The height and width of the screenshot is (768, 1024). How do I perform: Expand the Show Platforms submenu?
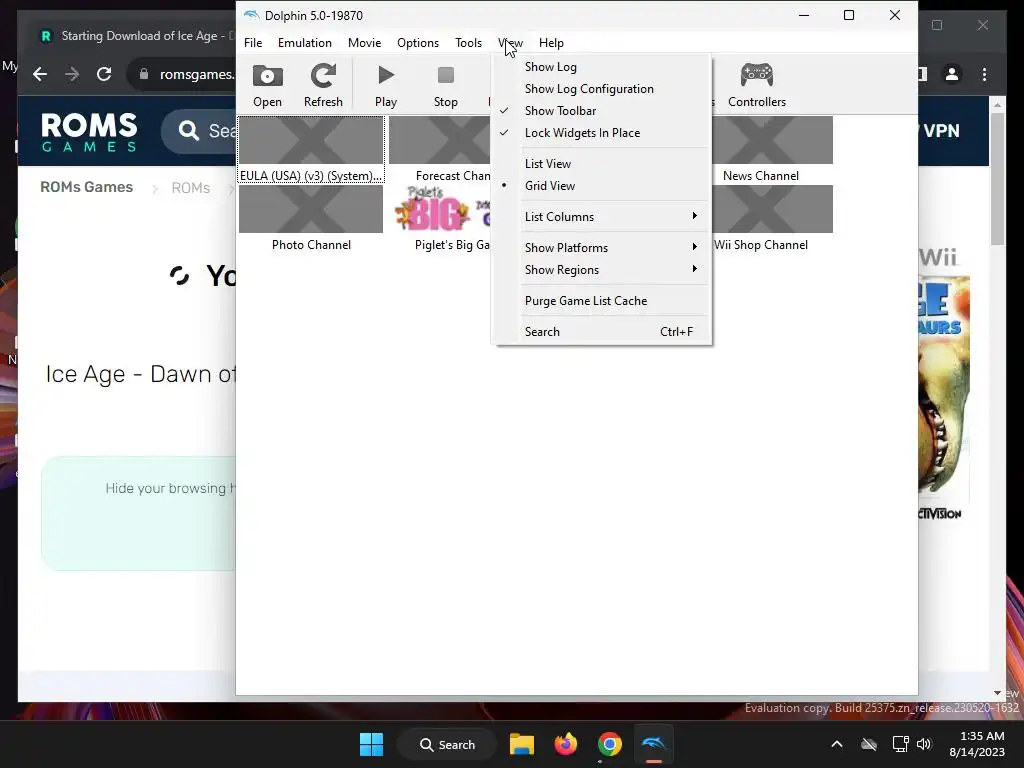tap(602, 248)
